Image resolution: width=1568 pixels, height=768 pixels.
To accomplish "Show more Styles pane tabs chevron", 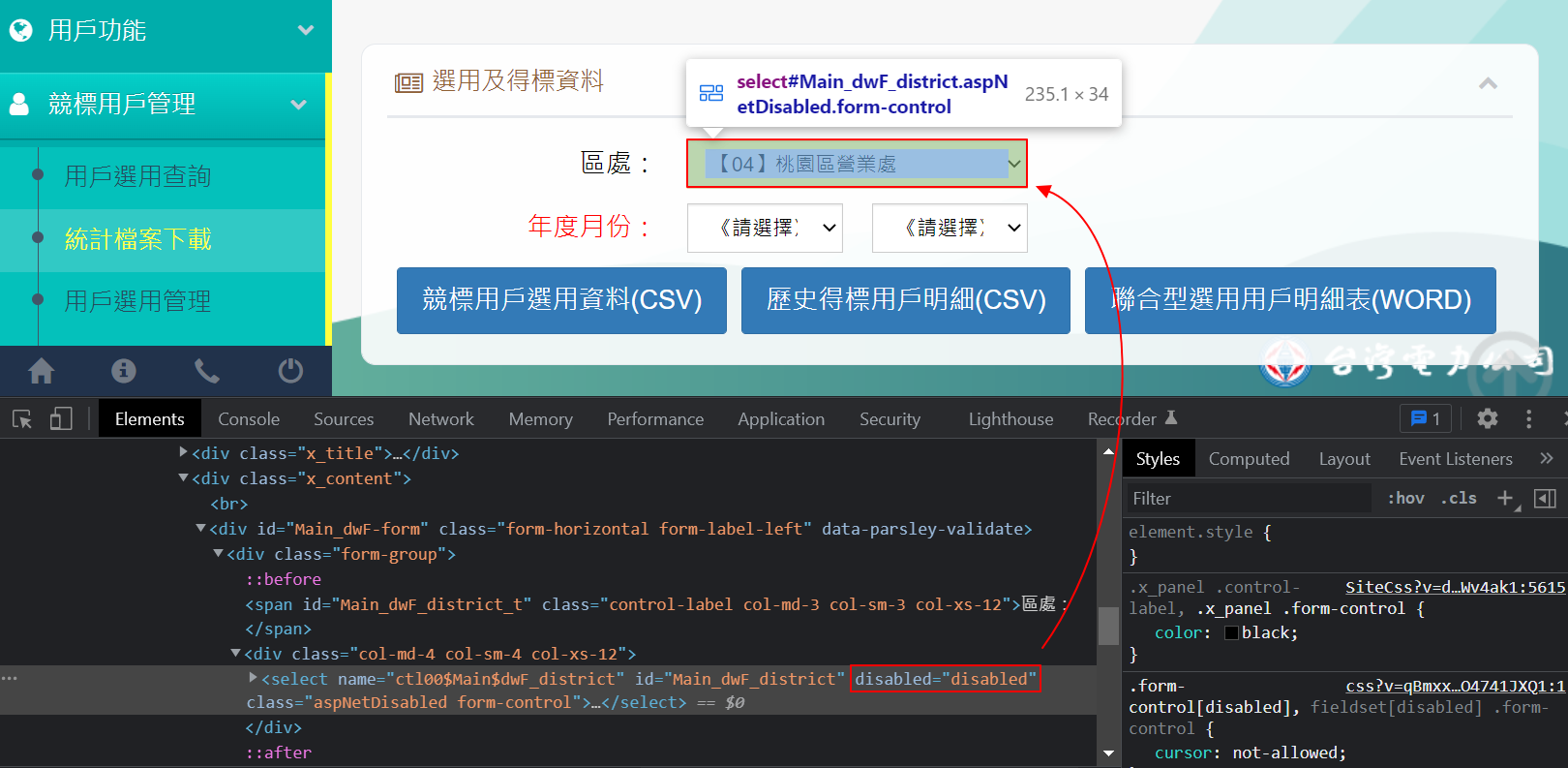I will 1547,458.
